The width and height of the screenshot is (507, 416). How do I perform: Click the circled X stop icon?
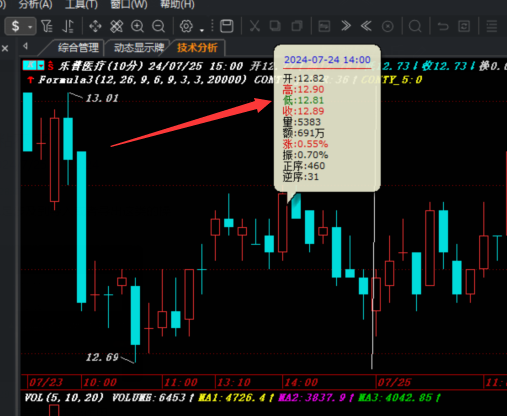point(387,26)
